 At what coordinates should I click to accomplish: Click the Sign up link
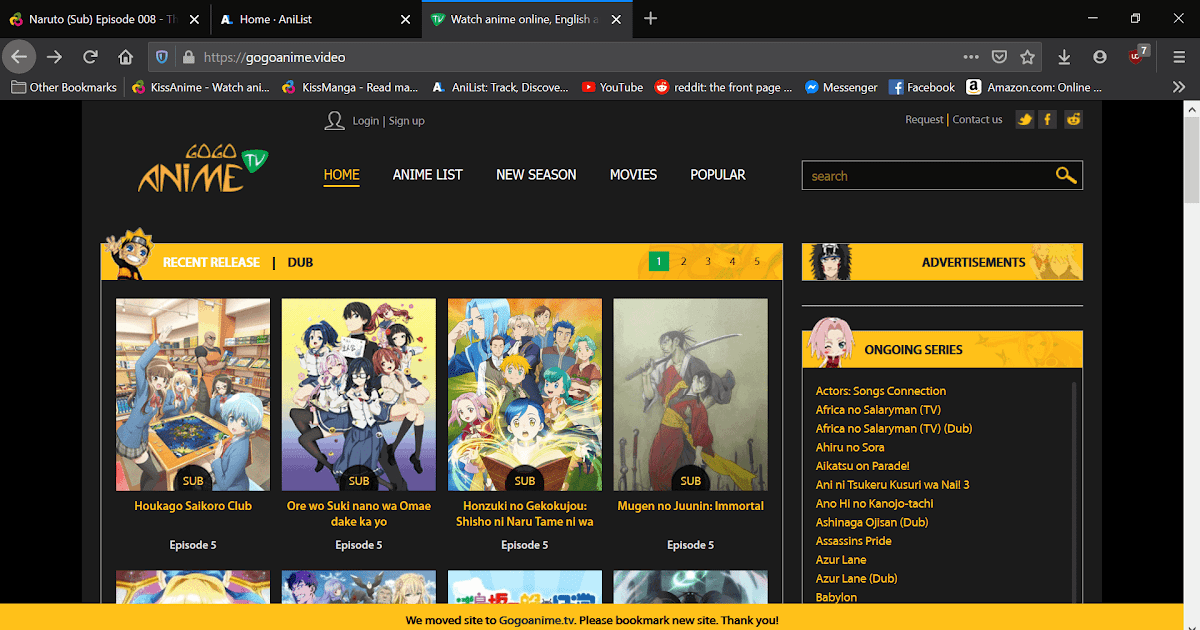click(x=406, y=120)
